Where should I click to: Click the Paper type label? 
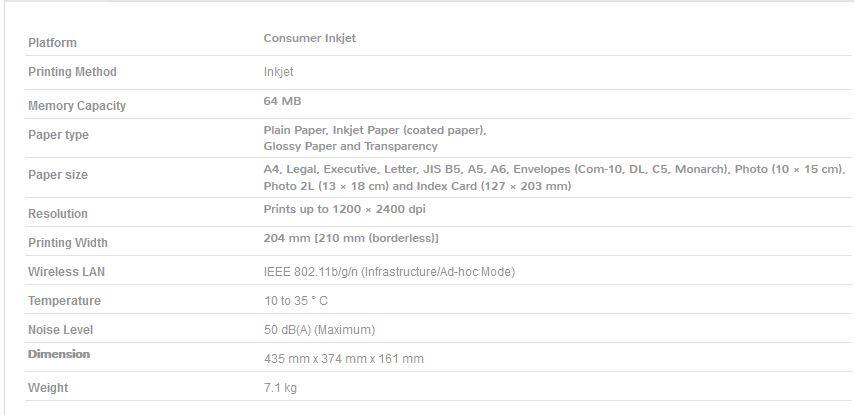coord(58,135)
